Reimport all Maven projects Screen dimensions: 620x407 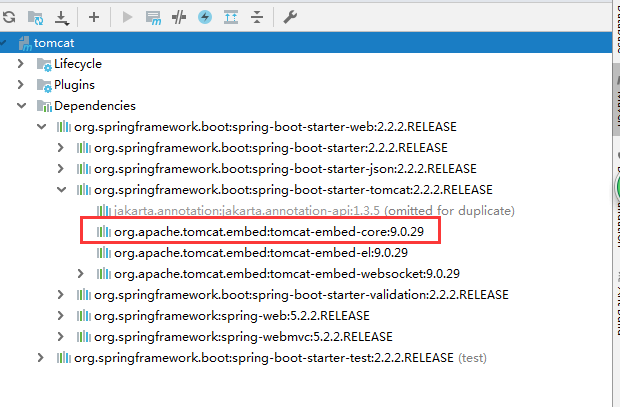tap(9, 17)
